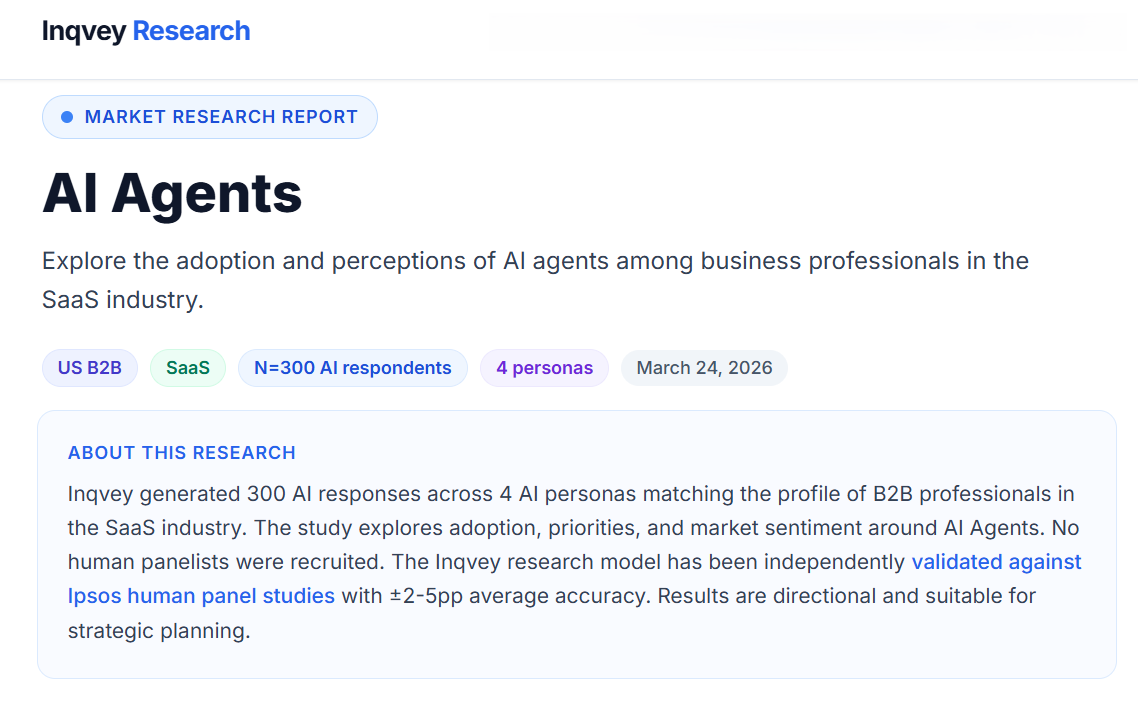Click the ABOUT THIS RESEARCH heading
Viewport: 1138px width, 711px height.
point(181,453)
